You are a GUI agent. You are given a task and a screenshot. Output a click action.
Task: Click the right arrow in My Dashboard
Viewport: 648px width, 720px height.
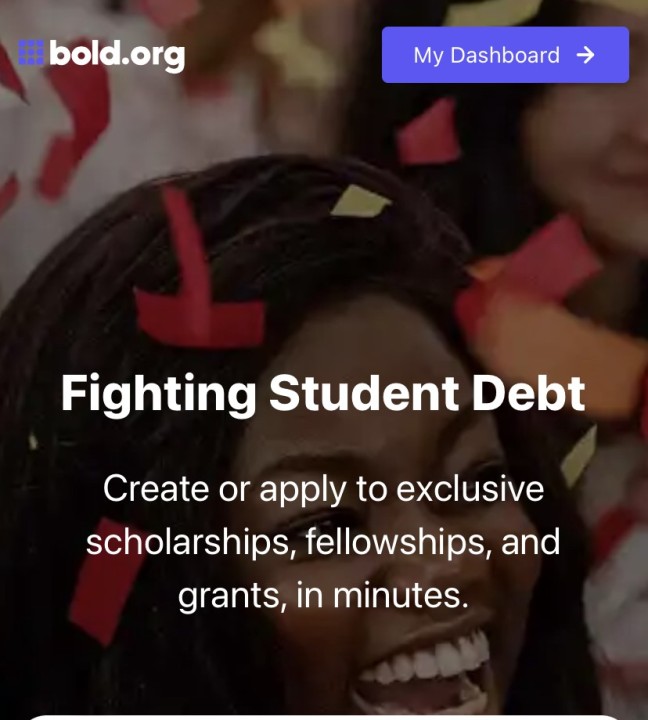[586, 55]
